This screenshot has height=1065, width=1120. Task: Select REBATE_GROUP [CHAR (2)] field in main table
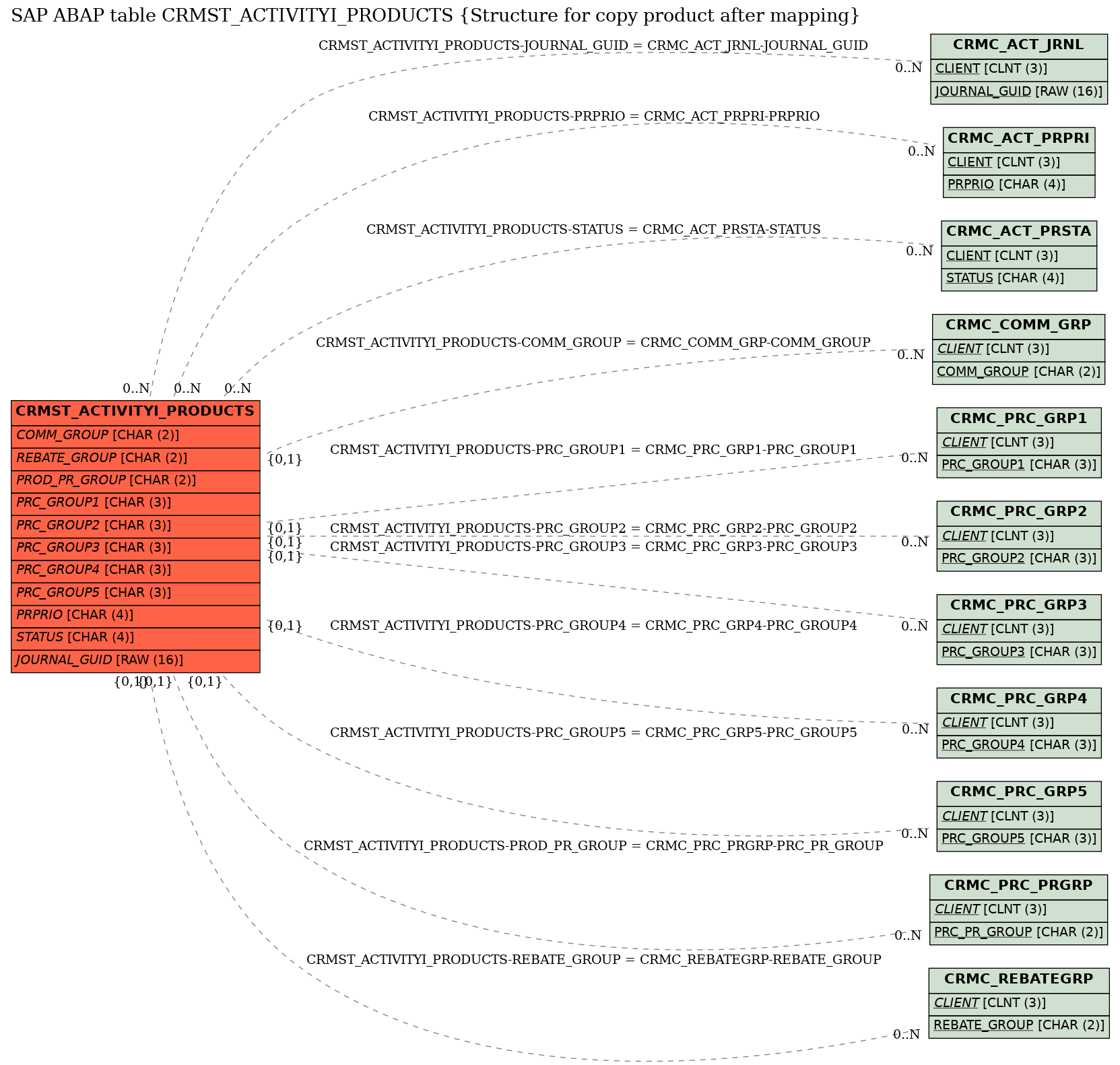(135, 459)
